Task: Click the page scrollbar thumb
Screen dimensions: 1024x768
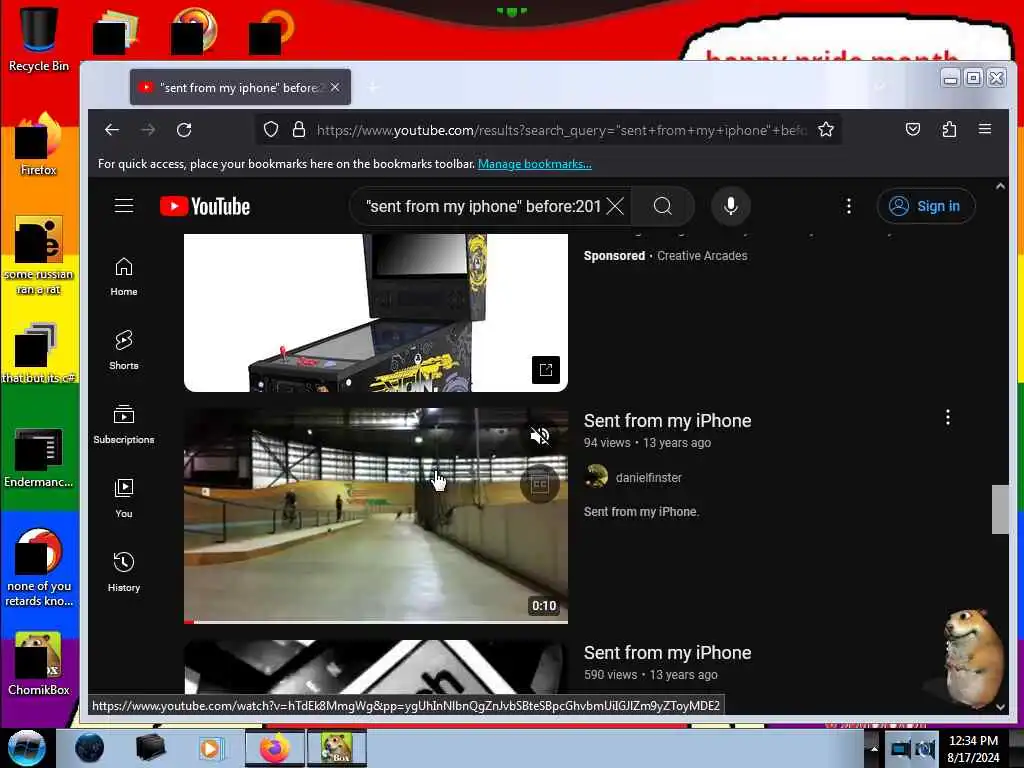Action: 1000,509
